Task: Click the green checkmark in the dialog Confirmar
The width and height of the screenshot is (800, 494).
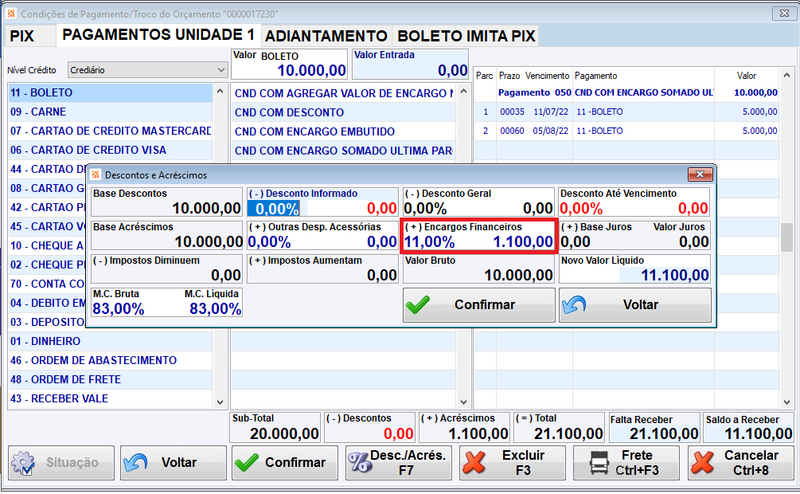Action: click(418, 305)
